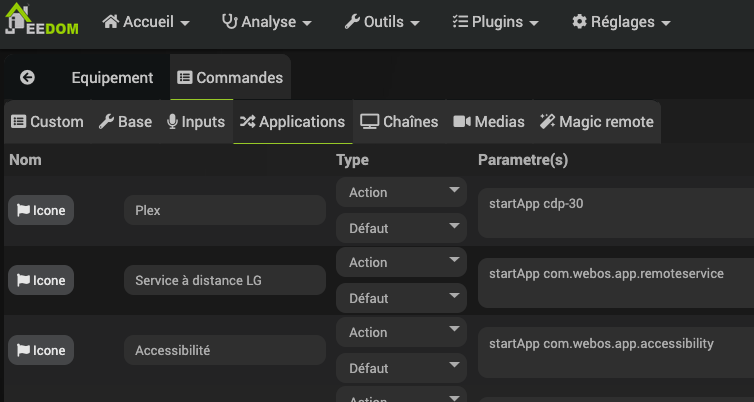
Task: Open the Action type dropdown for Plex
Action: 401,192
